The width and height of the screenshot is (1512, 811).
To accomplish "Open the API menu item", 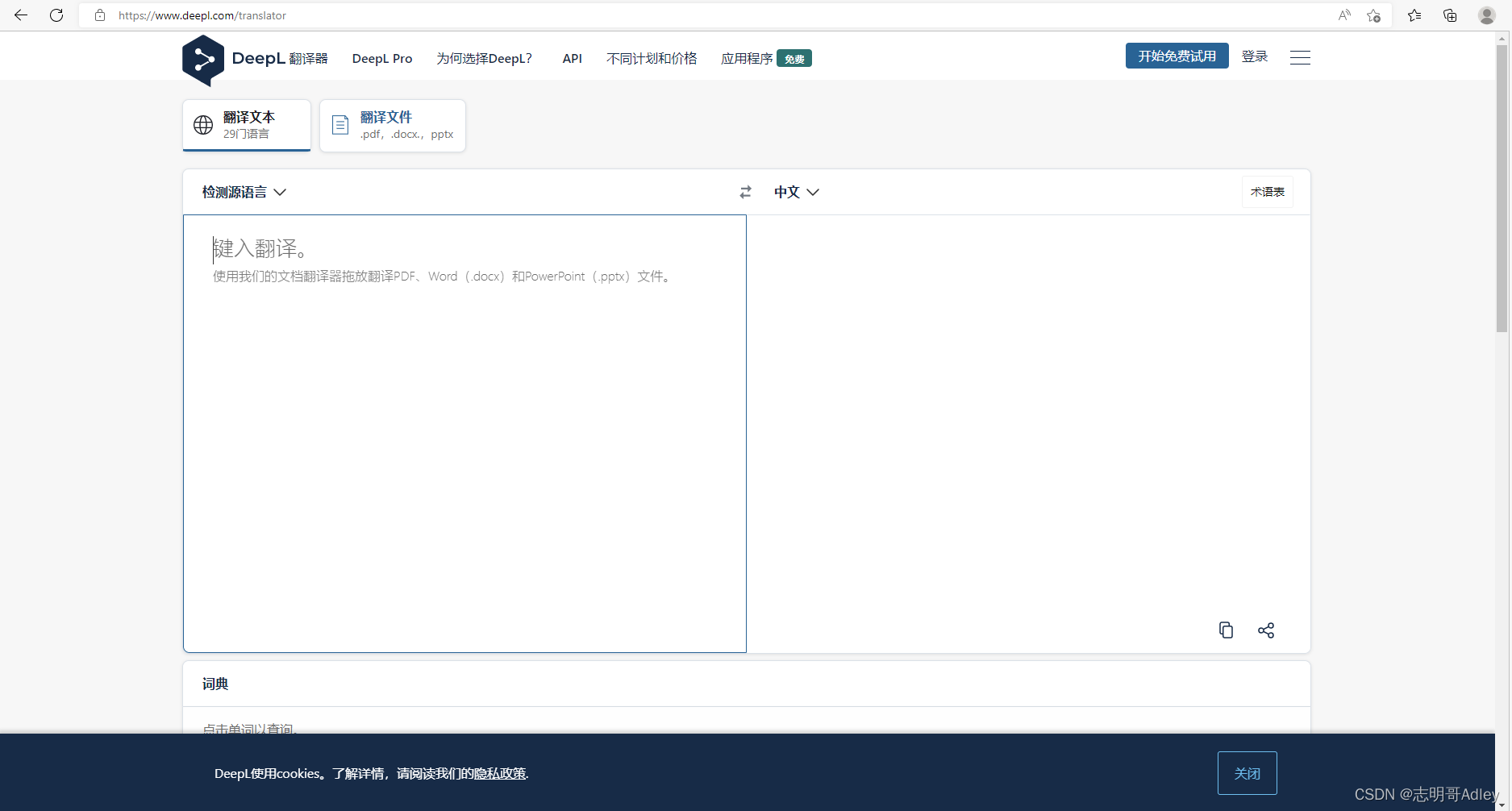I will coord(573,59).
